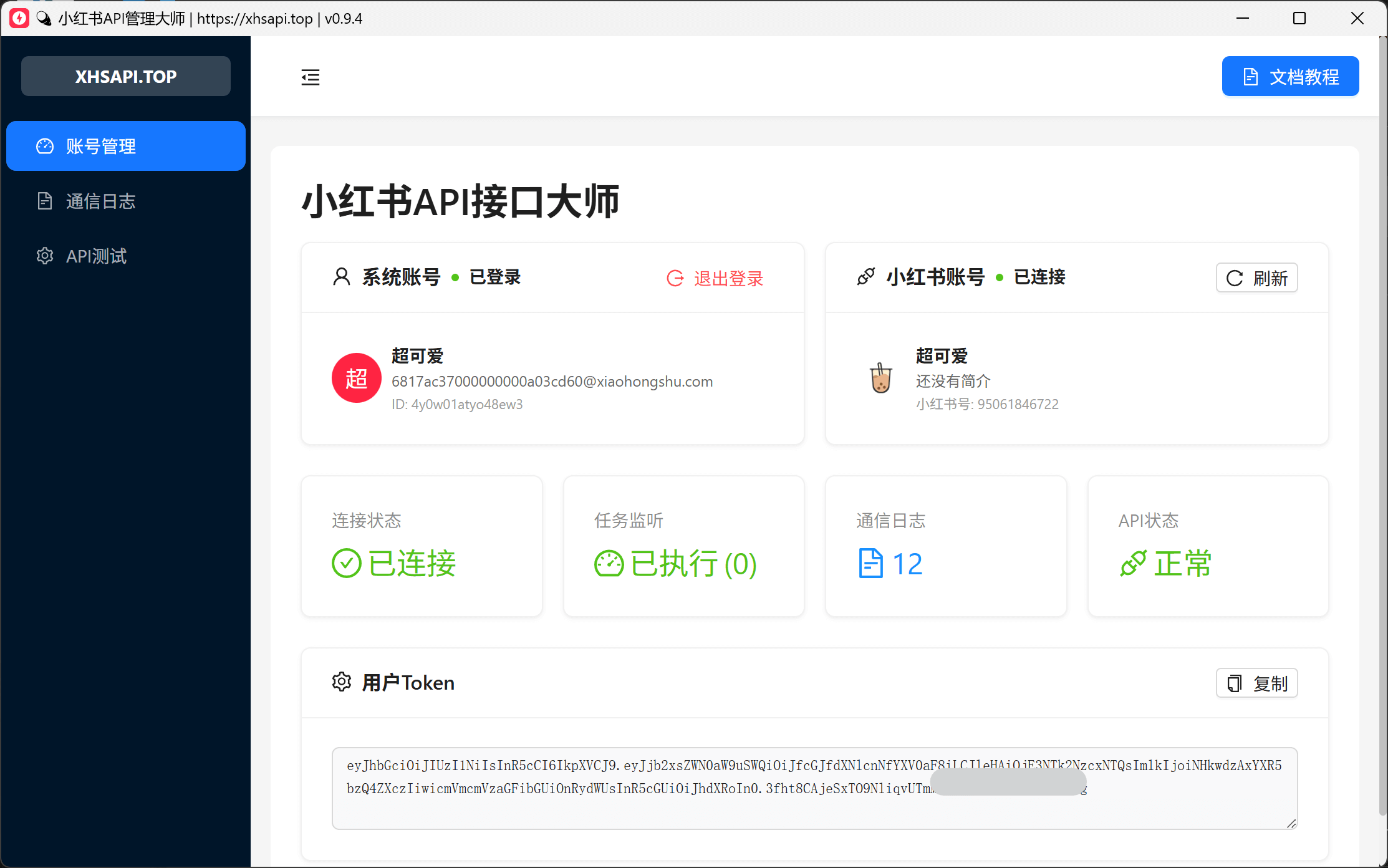Click the 系统账号 user icon
Screen dimensions: 1388x868
[x=342, y=277]
